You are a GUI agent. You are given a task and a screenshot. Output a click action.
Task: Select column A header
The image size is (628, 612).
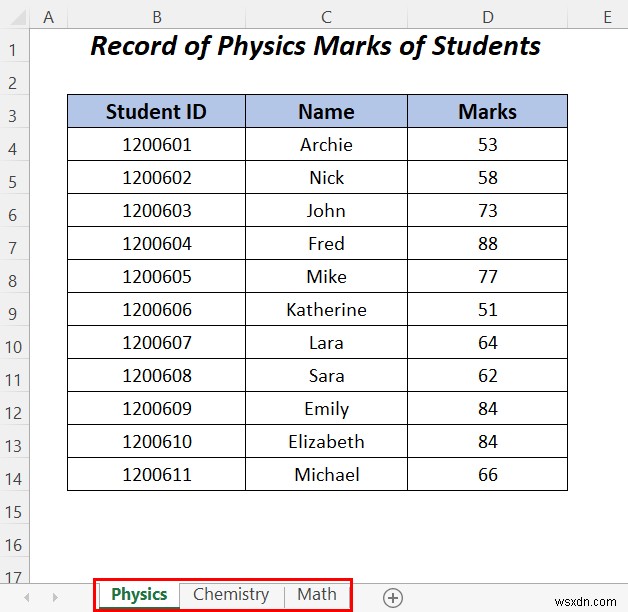pos(48,17)
